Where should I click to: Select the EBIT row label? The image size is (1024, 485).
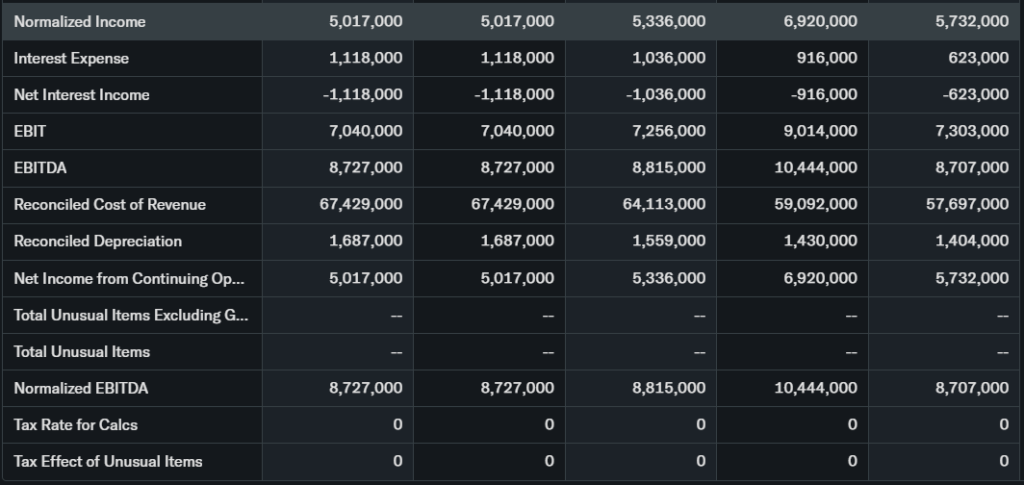coord(30,131)
